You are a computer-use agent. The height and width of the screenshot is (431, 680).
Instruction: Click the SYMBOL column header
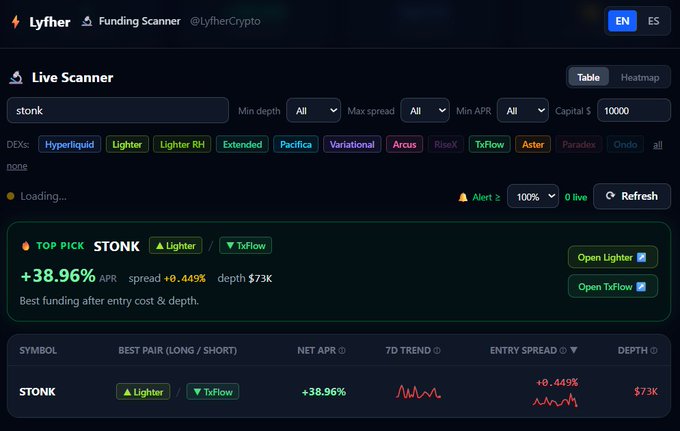(38, 350)
